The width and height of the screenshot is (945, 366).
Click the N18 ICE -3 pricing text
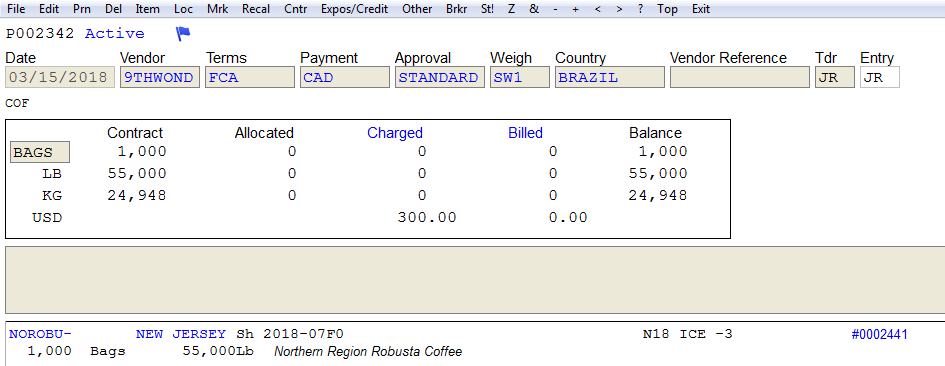[x=688, y=334]
